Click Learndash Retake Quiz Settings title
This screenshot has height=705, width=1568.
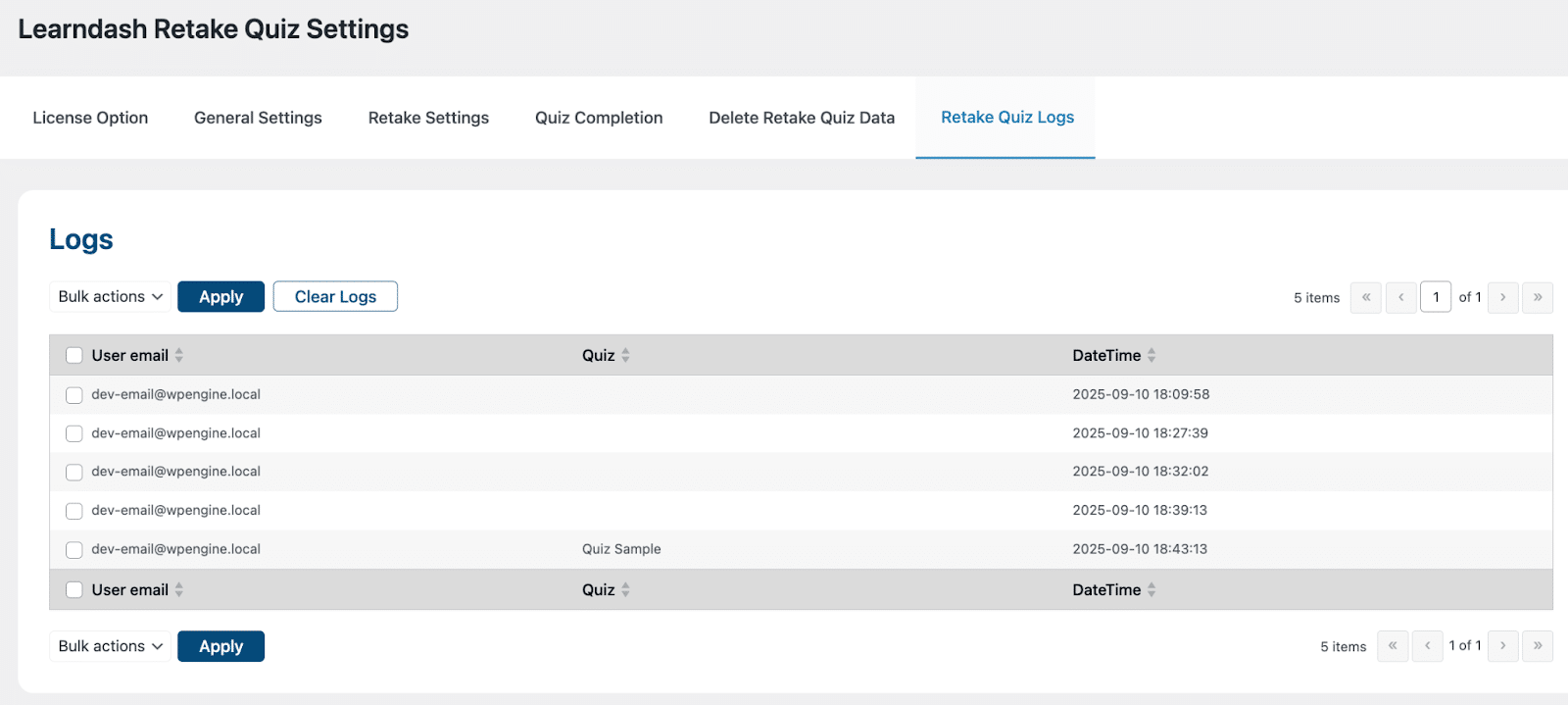[214, 29]
